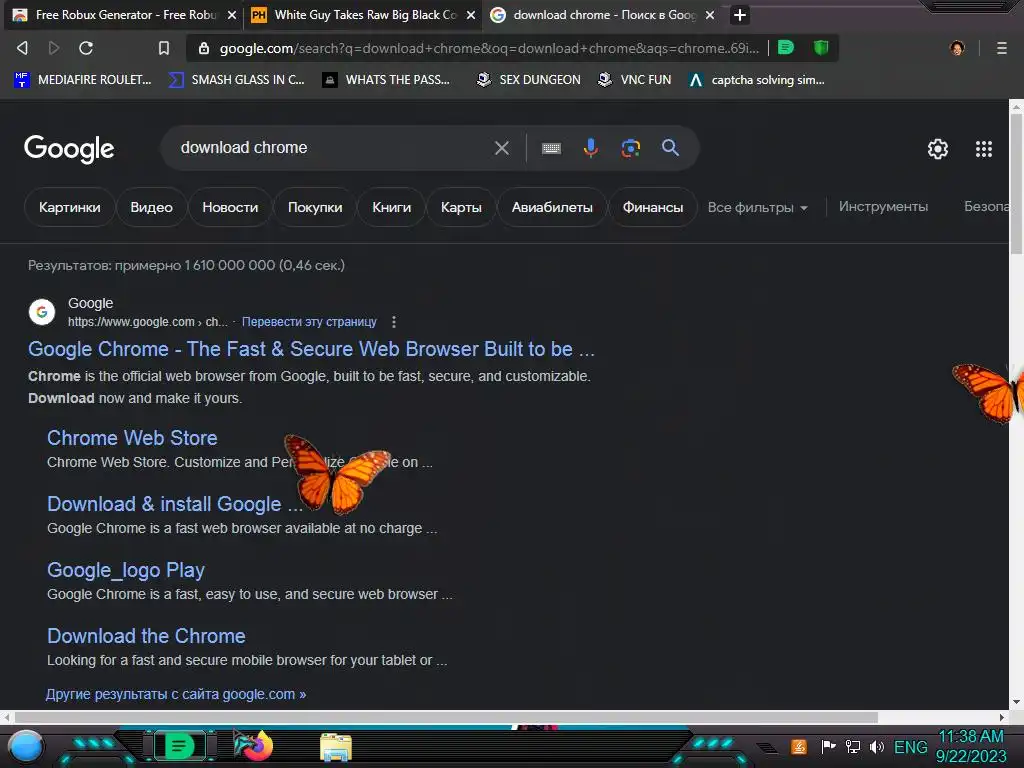Screen dimensions: 1024x768
Task: Filter results by Покупки
Action: click(315, 207)
